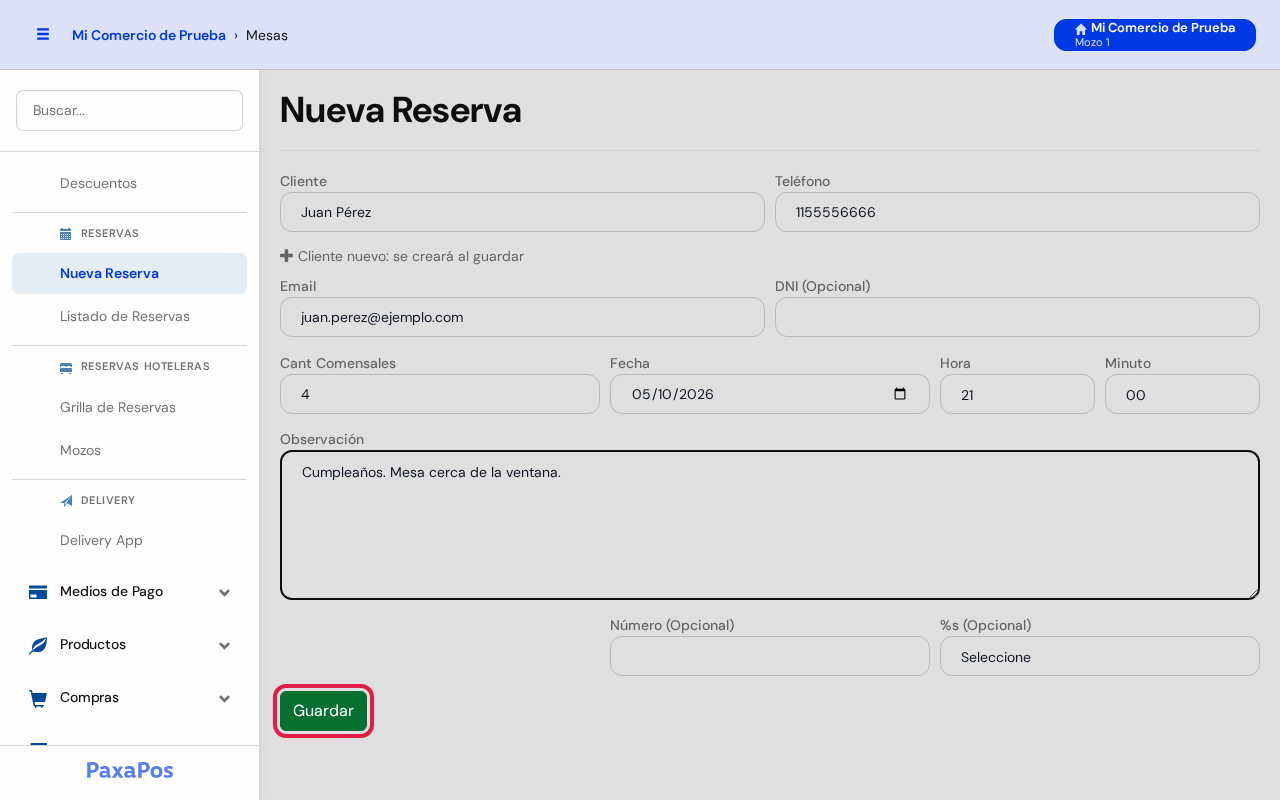The width and height of the screenshot is (1280, 800).
Task: Click the Número (Opcional) field
Action: coord(770,656)
